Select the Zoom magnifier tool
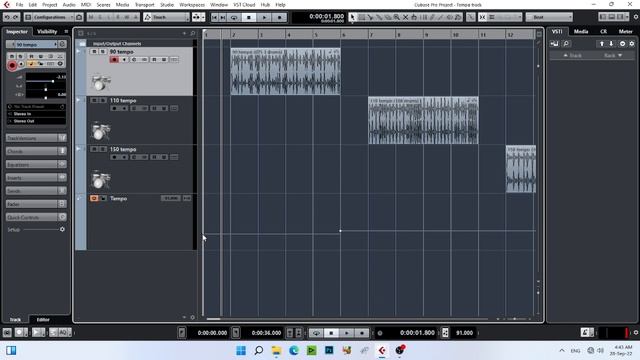 396,17
